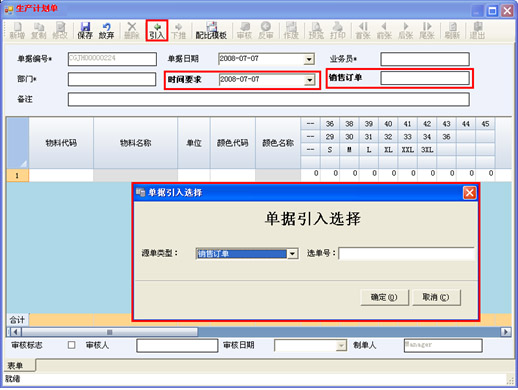
Task: Go to last record with 尾张
Action: coord(427,31)
